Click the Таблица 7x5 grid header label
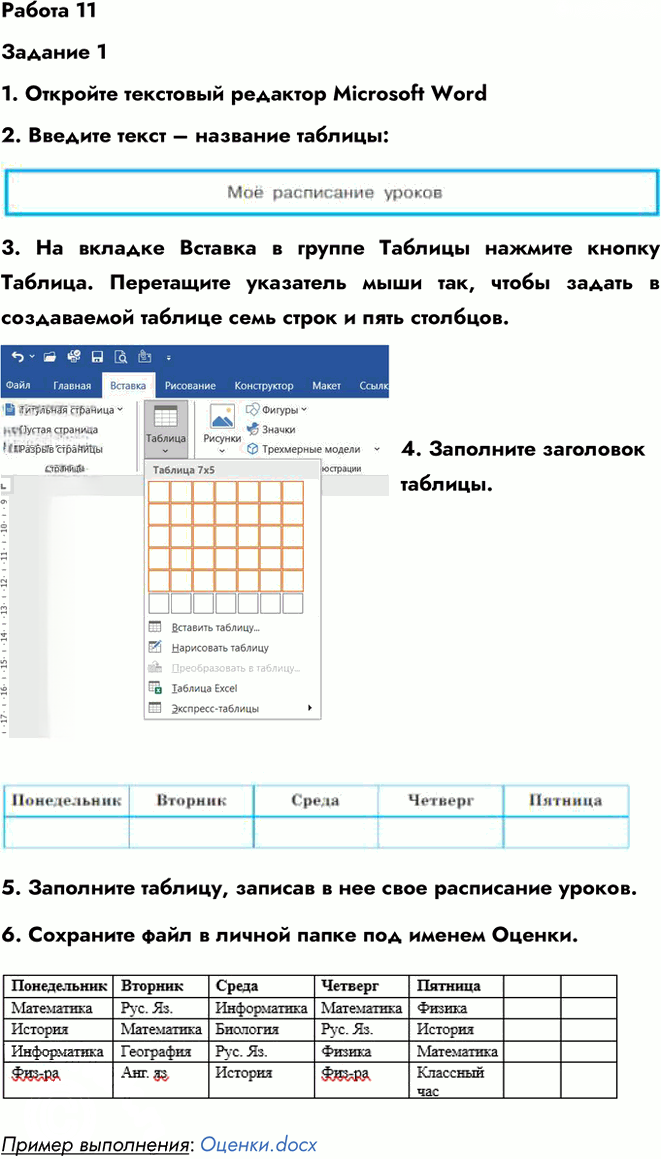This screenshot has height=1159, width=661. (x=185, y=469)
